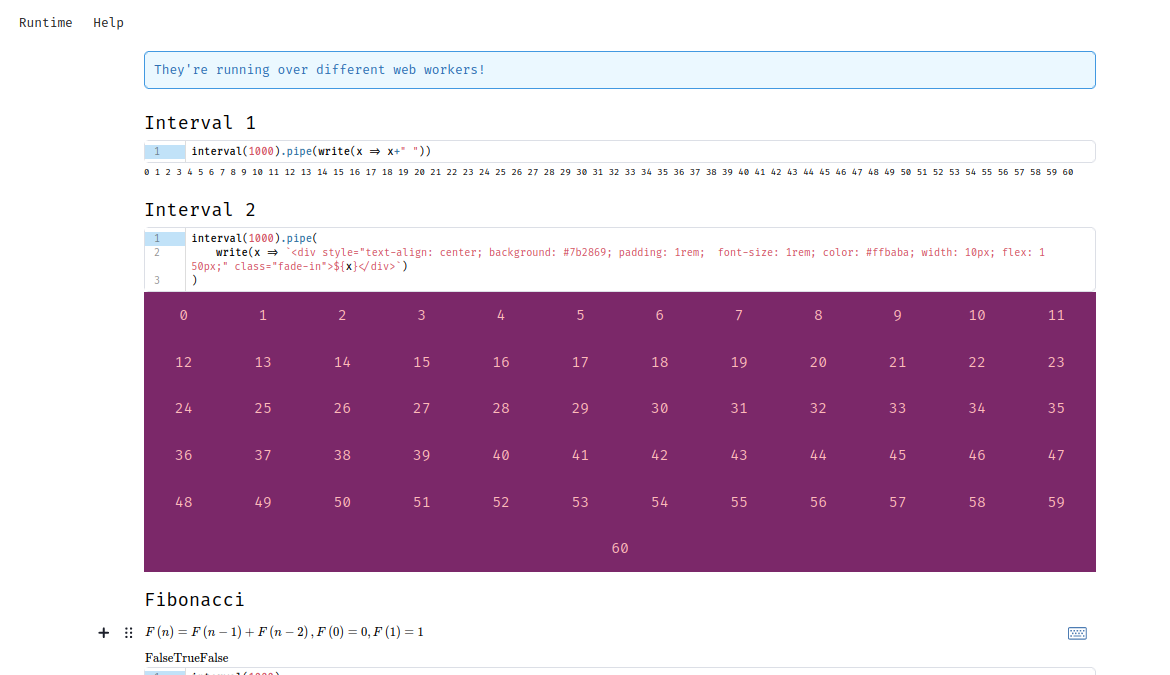Viewport: 1170px width, 675px height.
Task: Select tile 36 in the purple grid
Action: pos(184,456)
